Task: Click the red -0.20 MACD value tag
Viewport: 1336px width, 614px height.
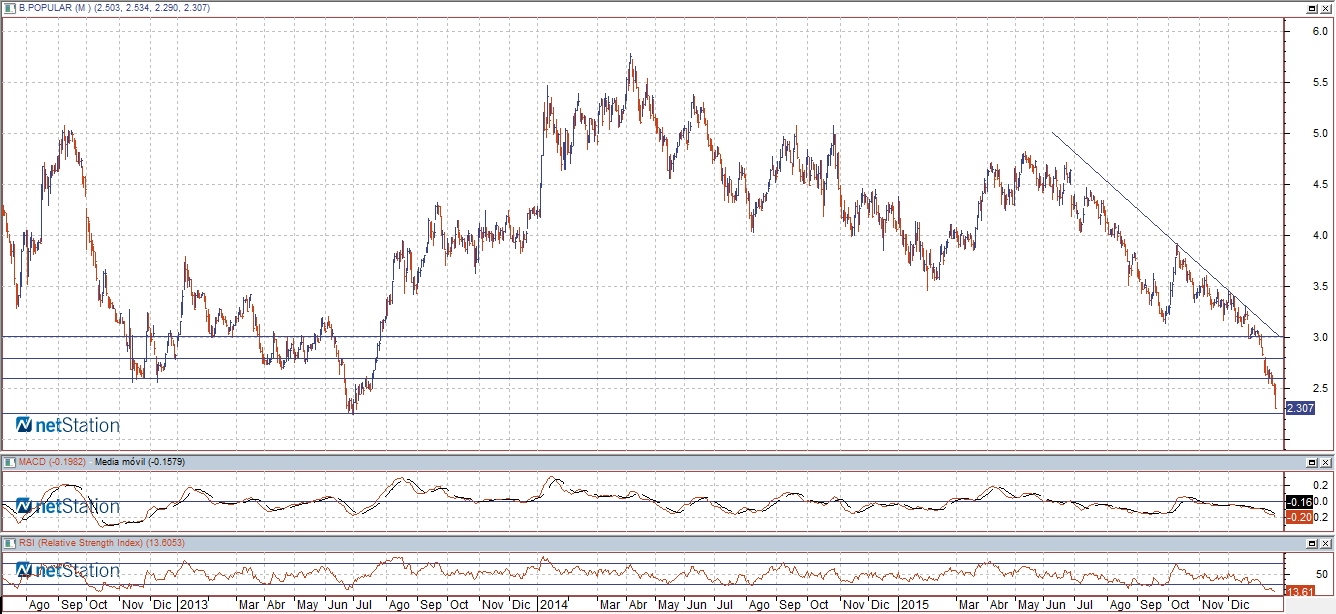Action: click(1298, 517)
